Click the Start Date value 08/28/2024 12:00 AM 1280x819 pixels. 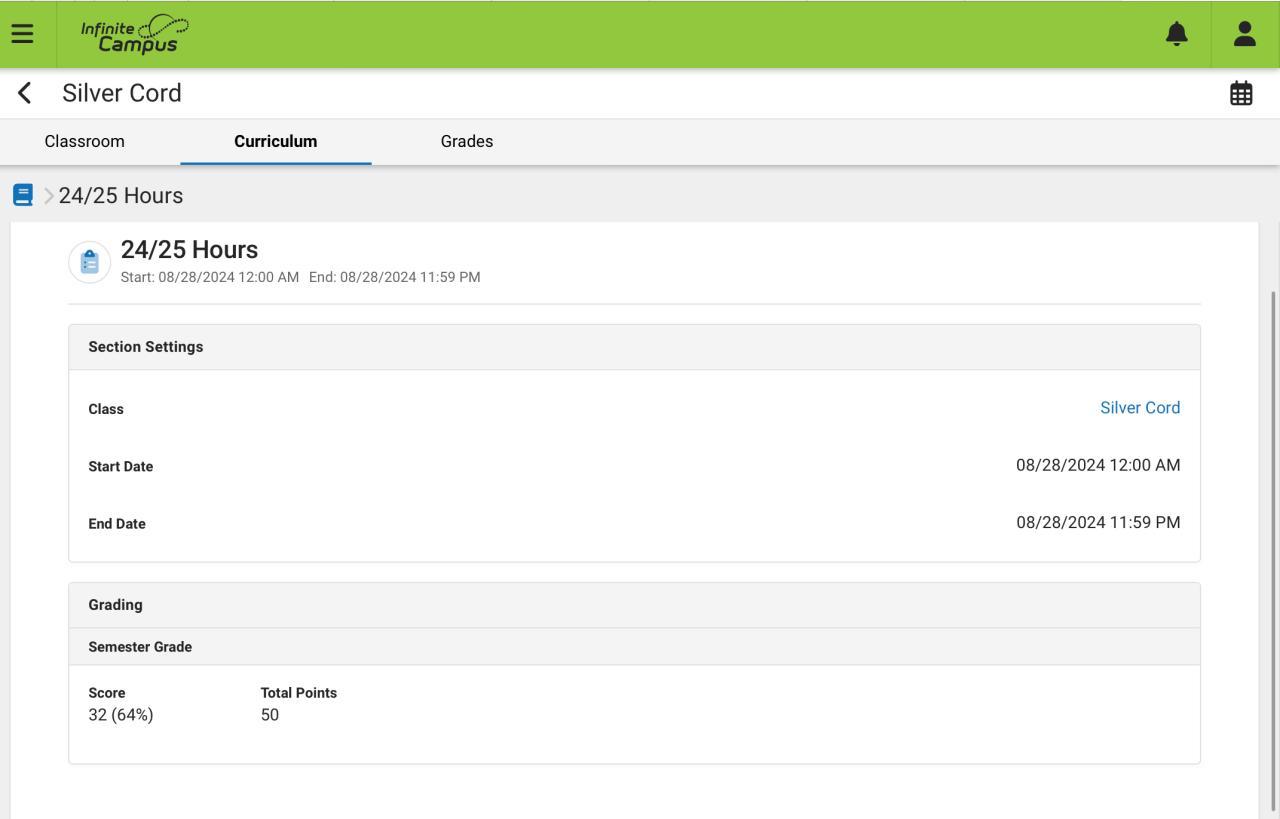[x=1098, y=465]
